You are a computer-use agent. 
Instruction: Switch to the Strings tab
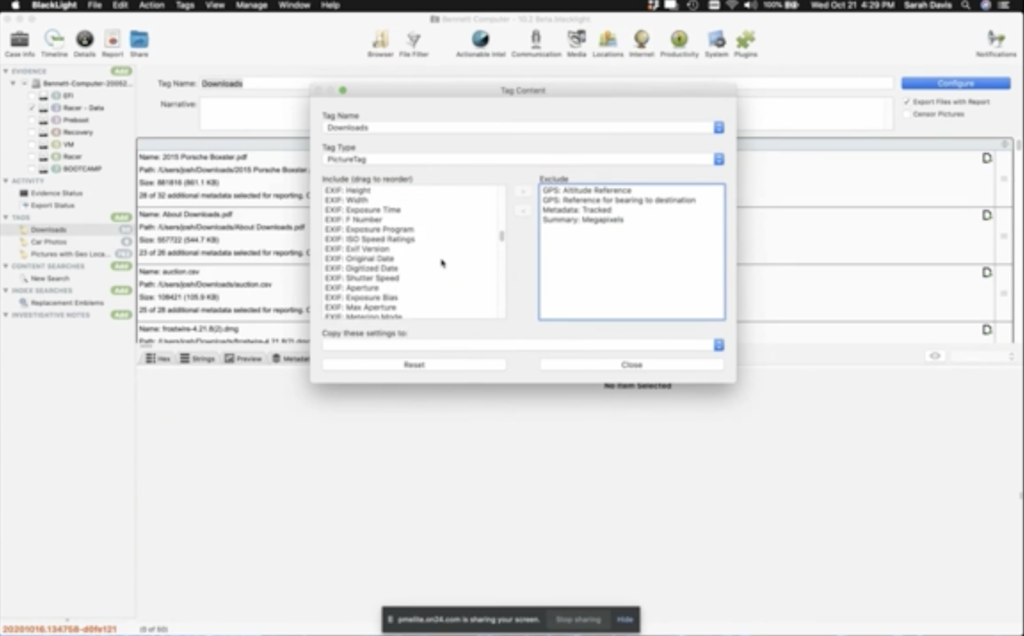(198, 358)
